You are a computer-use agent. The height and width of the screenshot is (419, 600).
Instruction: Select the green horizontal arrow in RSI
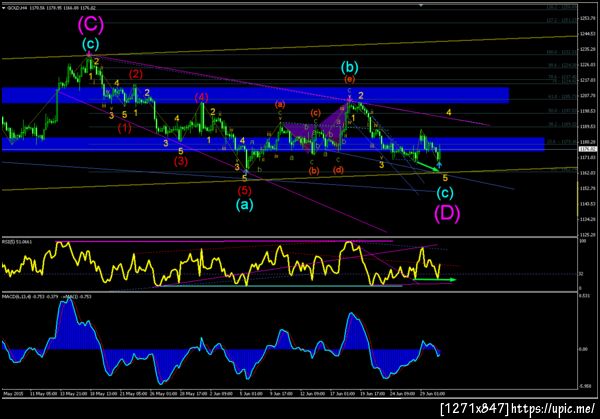[435, 280]
